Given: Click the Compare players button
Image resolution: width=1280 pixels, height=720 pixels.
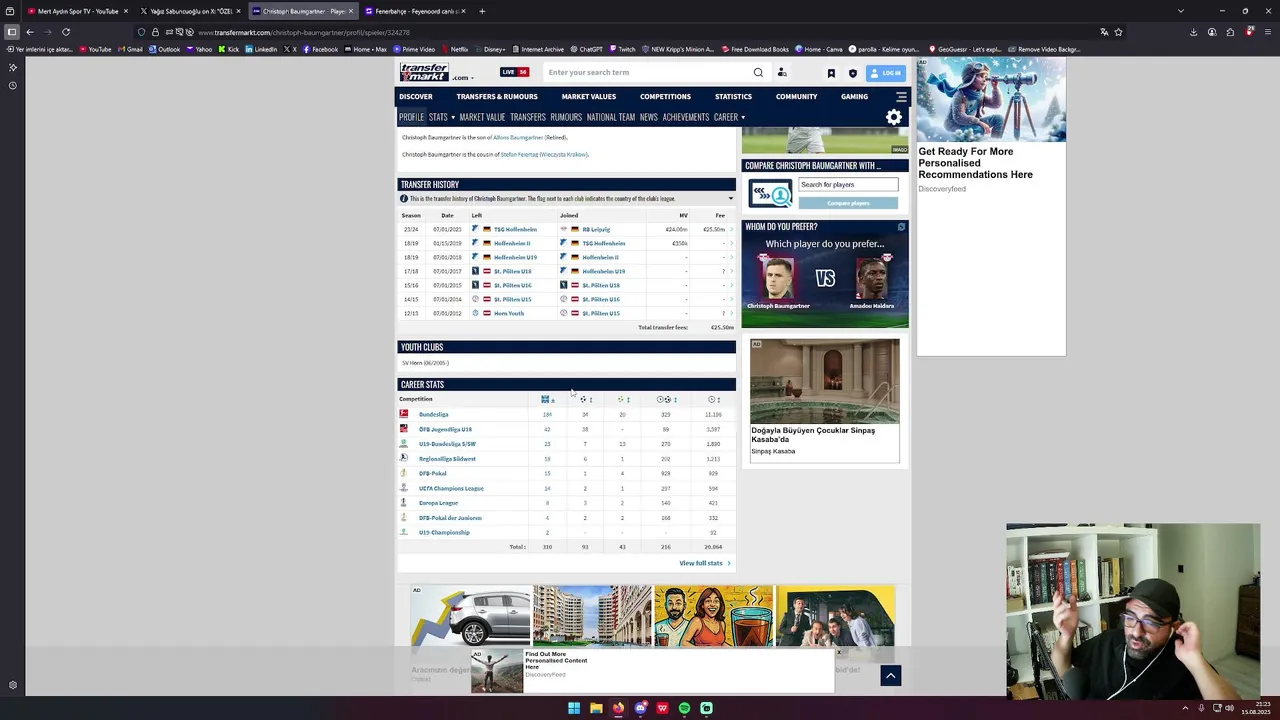Looking at the screenshot, I should [x=848, y=203].
